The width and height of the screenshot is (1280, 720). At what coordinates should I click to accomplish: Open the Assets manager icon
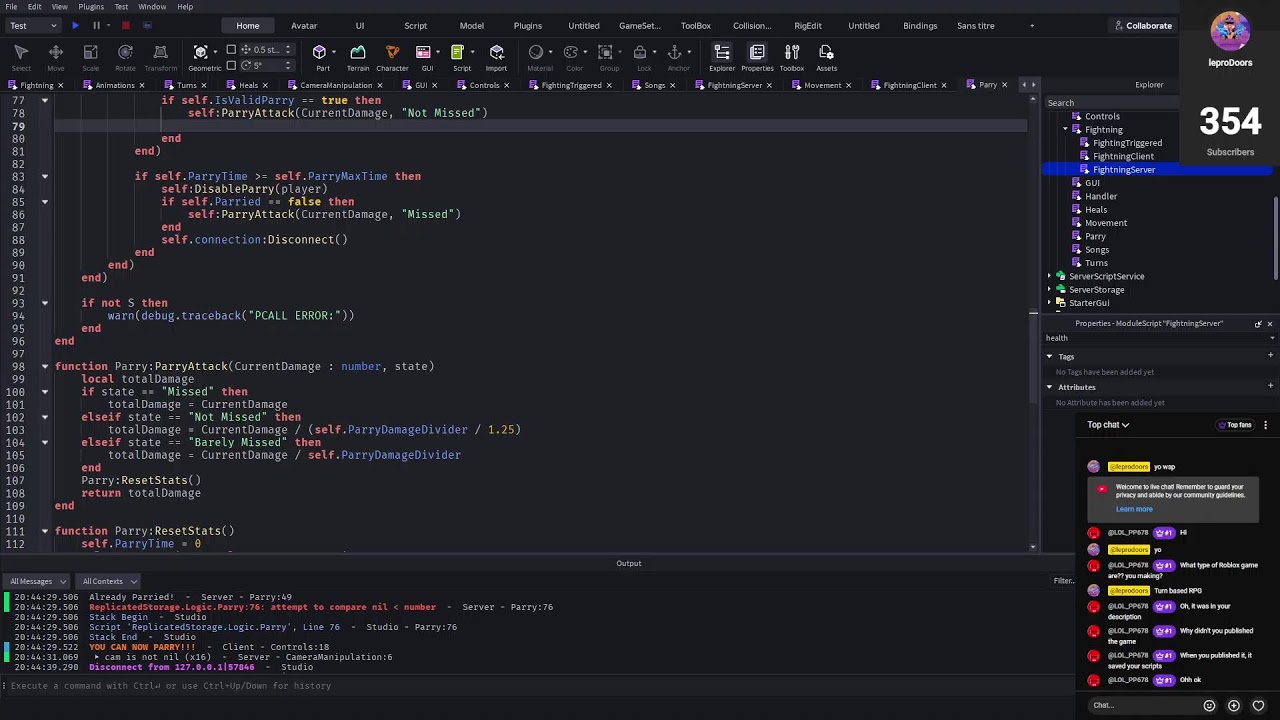(x=826, y=56)
